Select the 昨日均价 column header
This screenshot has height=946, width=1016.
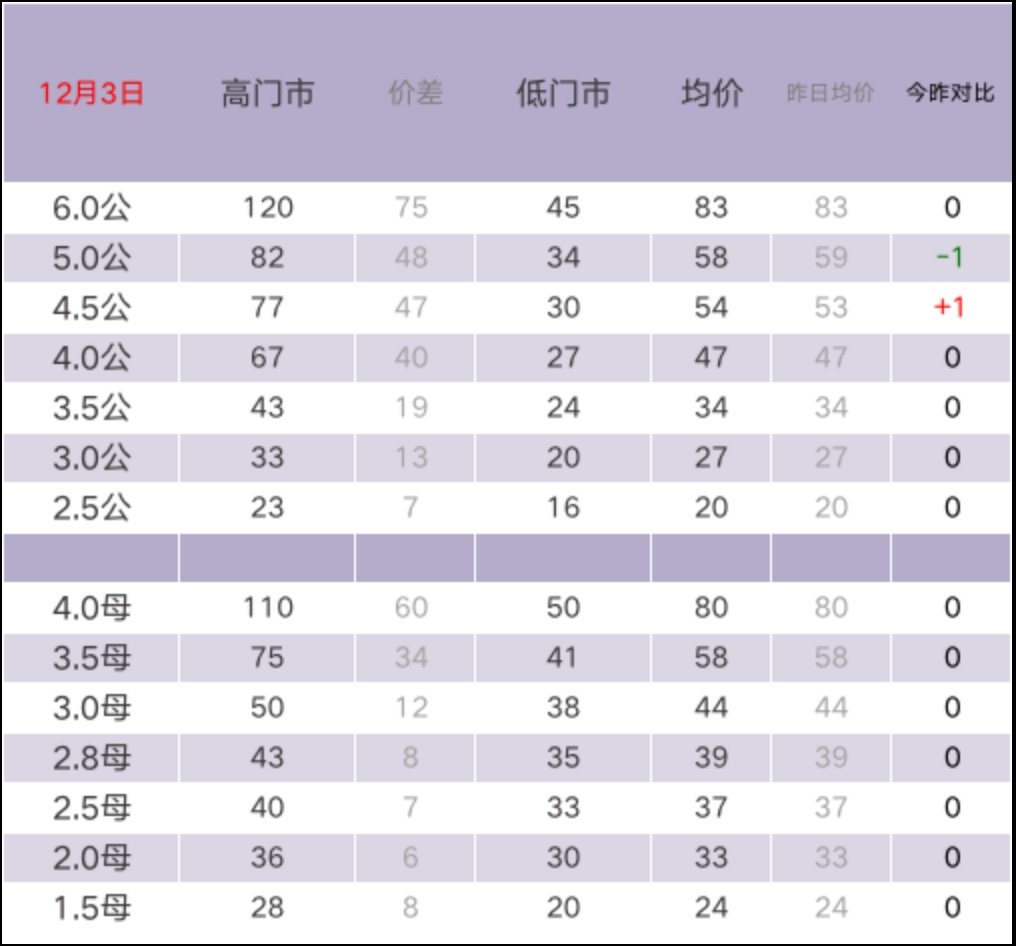point(831,93)
